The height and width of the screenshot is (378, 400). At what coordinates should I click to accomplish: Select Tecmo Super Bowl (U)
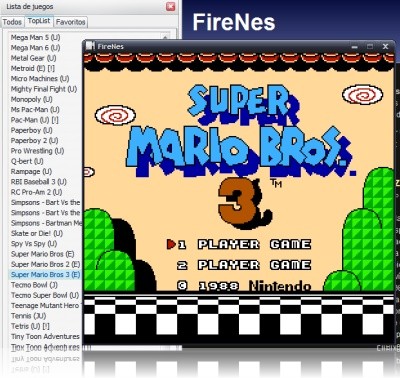[x=45, y=295]
